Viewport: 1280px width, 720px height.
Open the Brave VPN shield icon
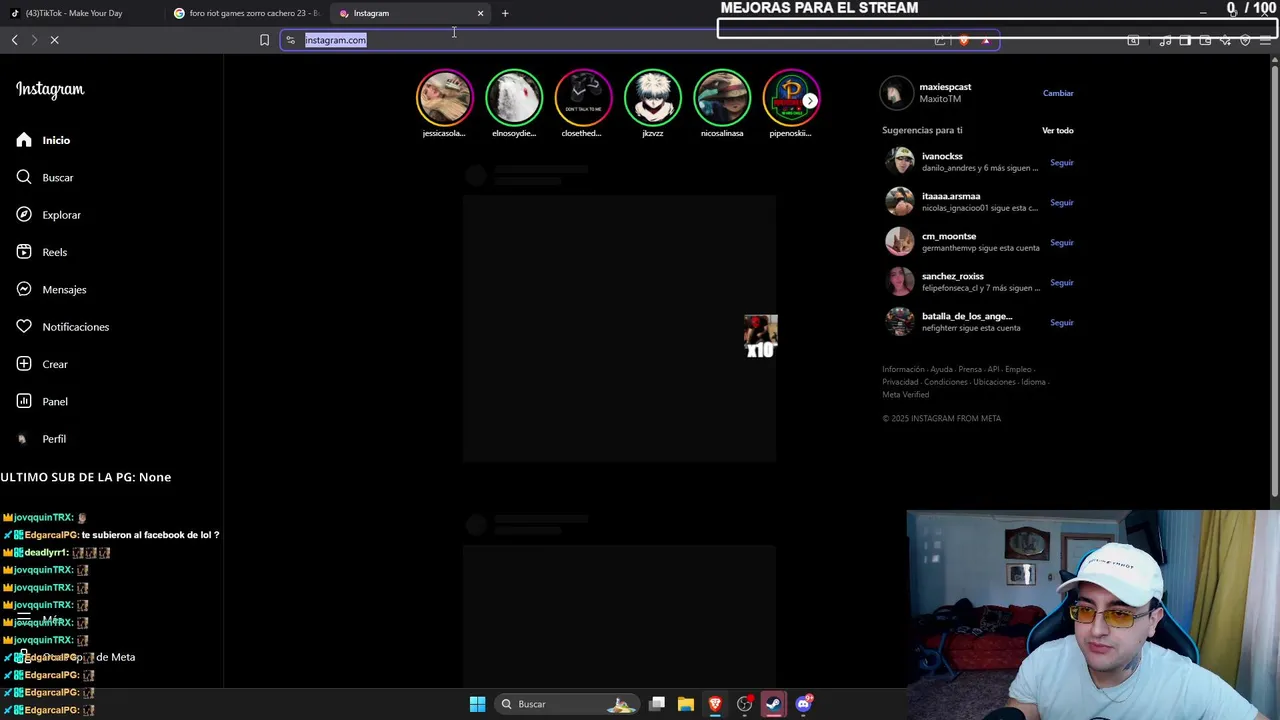pos(1245,40)
